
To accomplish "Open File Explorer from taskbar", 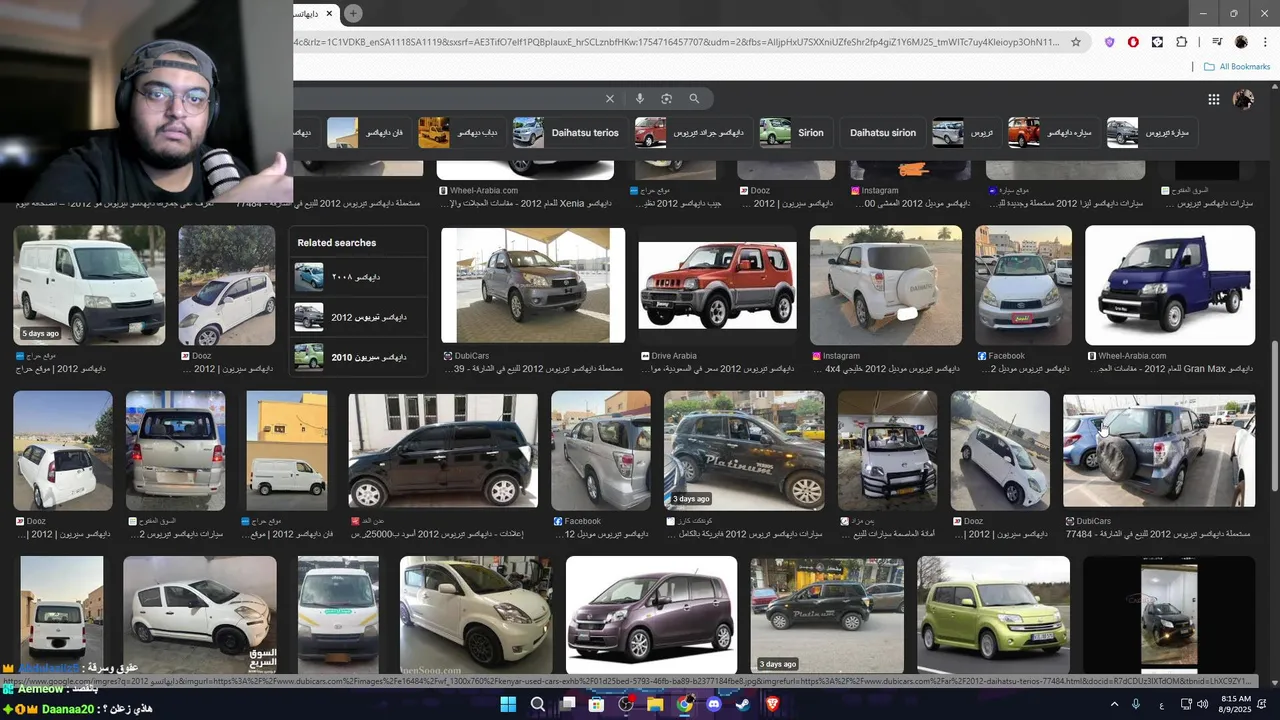I will (x=655, y=705).
